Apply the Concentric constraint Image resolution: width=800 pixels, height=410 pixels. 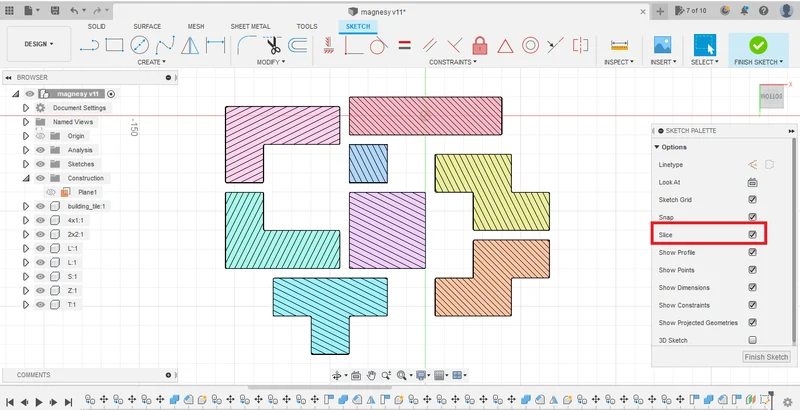(531, 45)
